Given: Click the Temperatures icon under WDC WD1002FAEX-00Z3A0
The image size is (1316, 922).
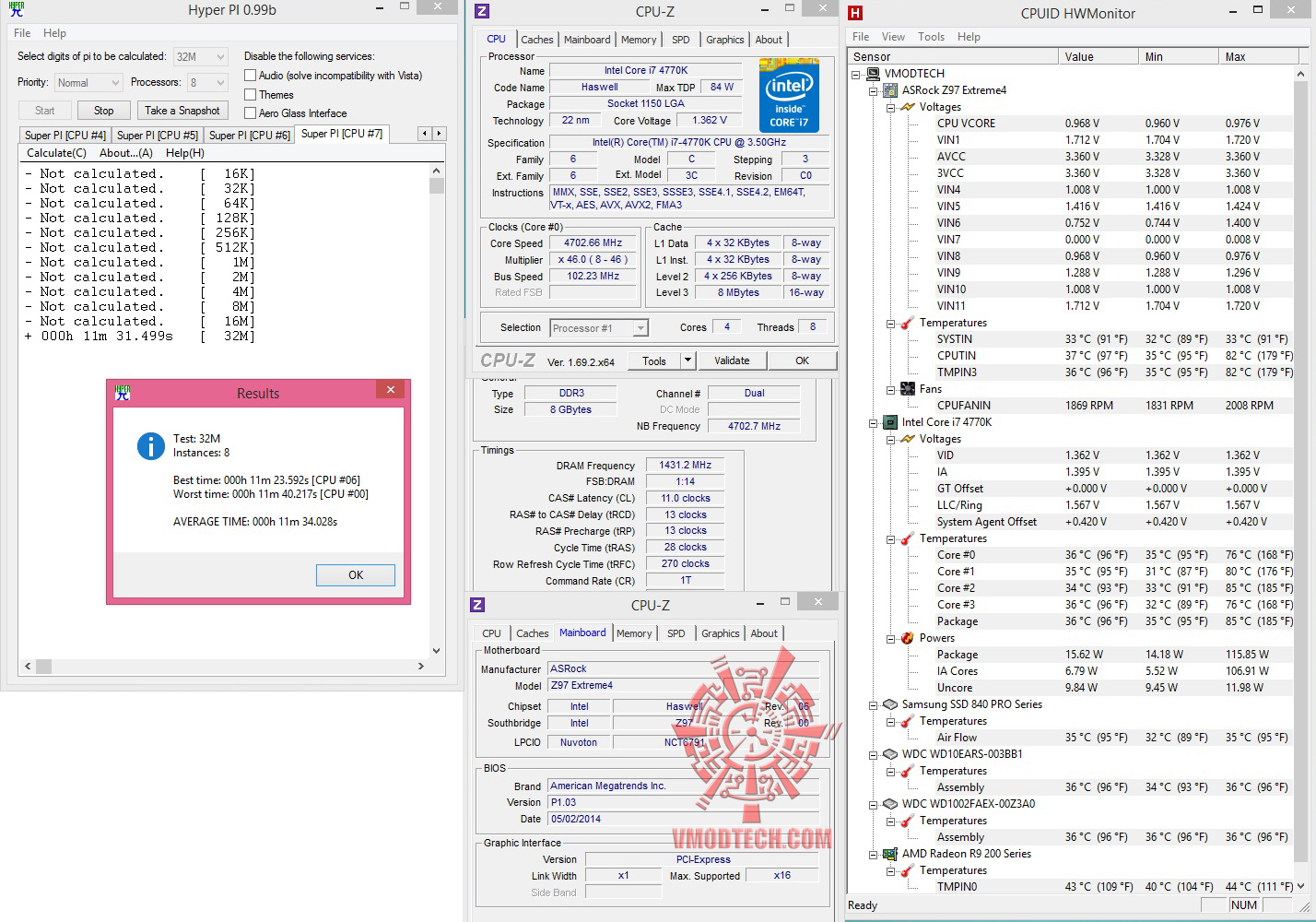Looking at the screenshot, I should 908,821.
